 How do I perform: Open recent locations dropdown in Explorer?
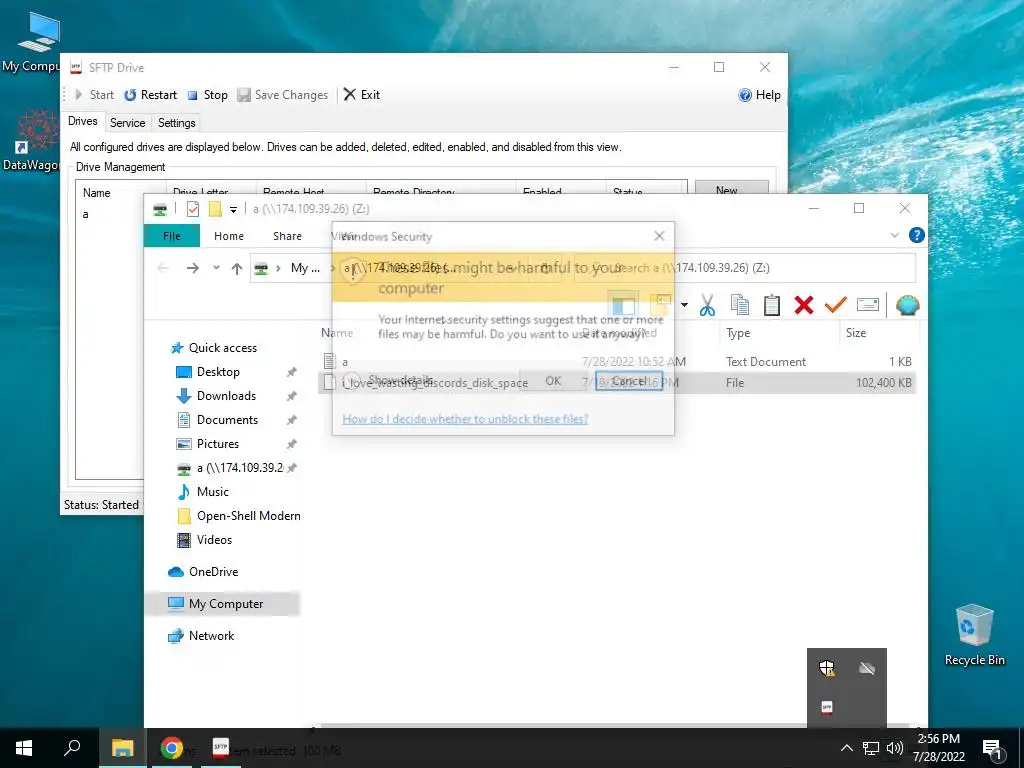(216, 268)
